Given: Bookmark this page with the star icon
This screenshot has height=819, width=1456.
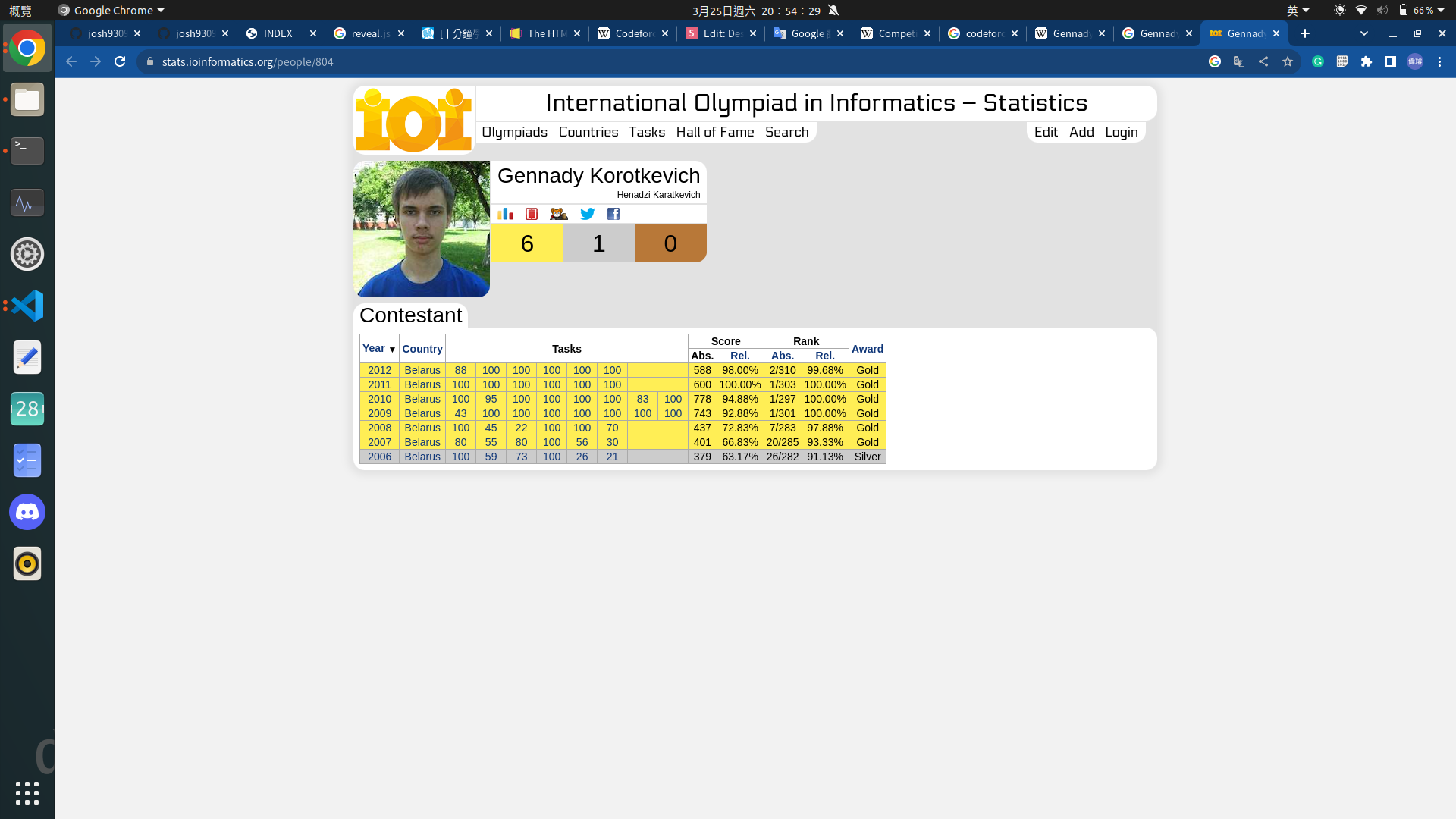Looking at the screenshot, I should [x=1288, y=62].
